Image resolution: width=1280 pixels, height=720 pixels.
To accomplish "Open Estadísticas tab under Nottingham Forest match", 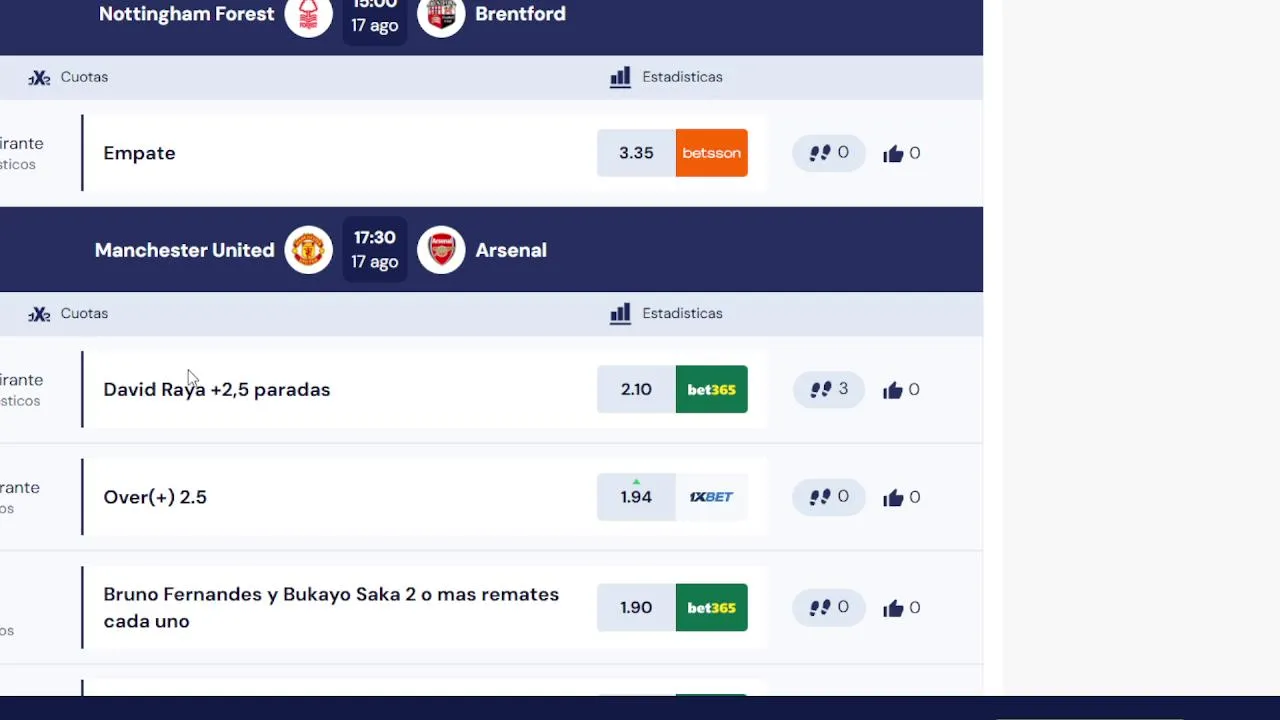I will coord(666,77).
